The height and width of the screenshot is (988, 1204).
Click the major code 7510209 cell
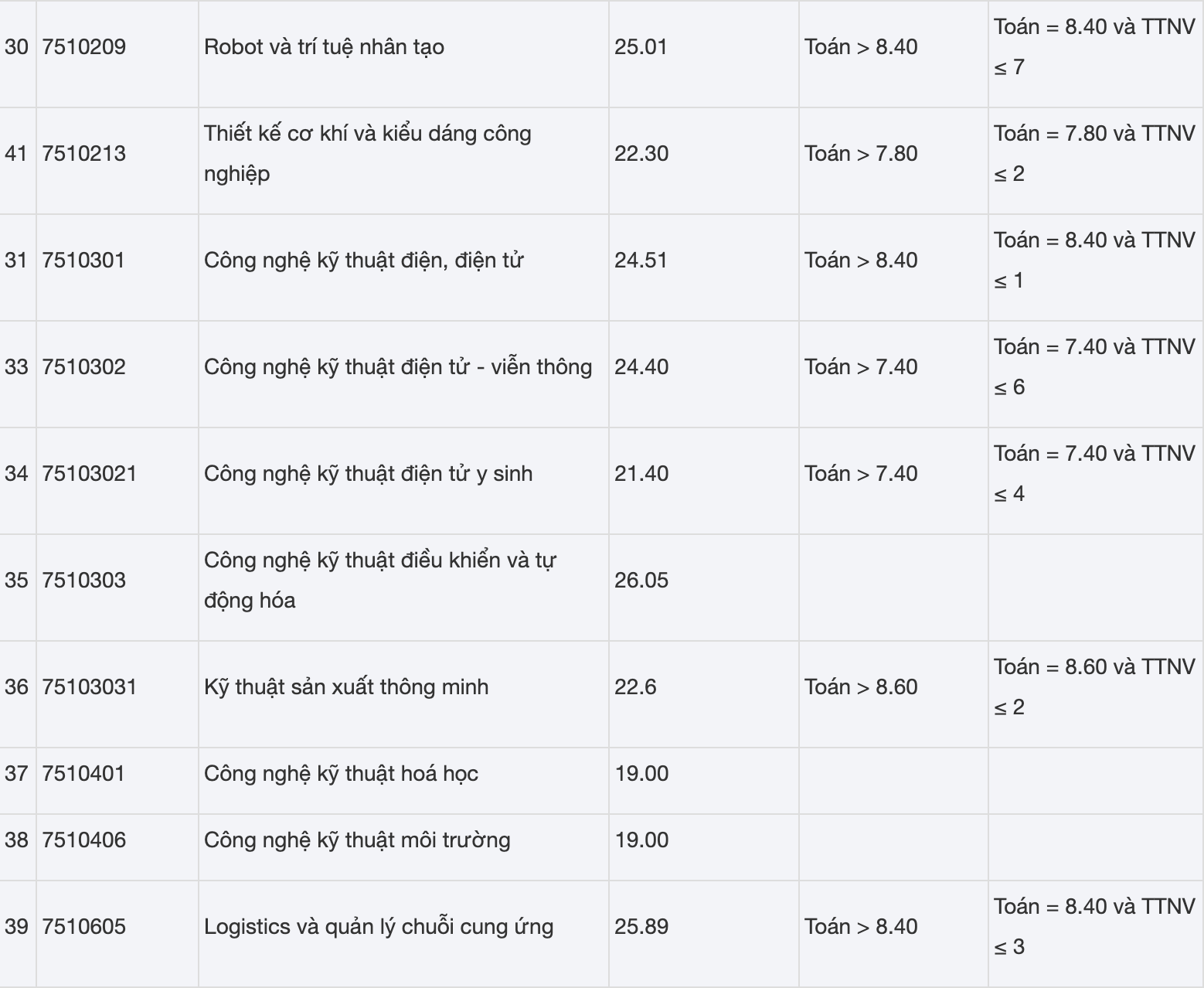click(84, 47)
